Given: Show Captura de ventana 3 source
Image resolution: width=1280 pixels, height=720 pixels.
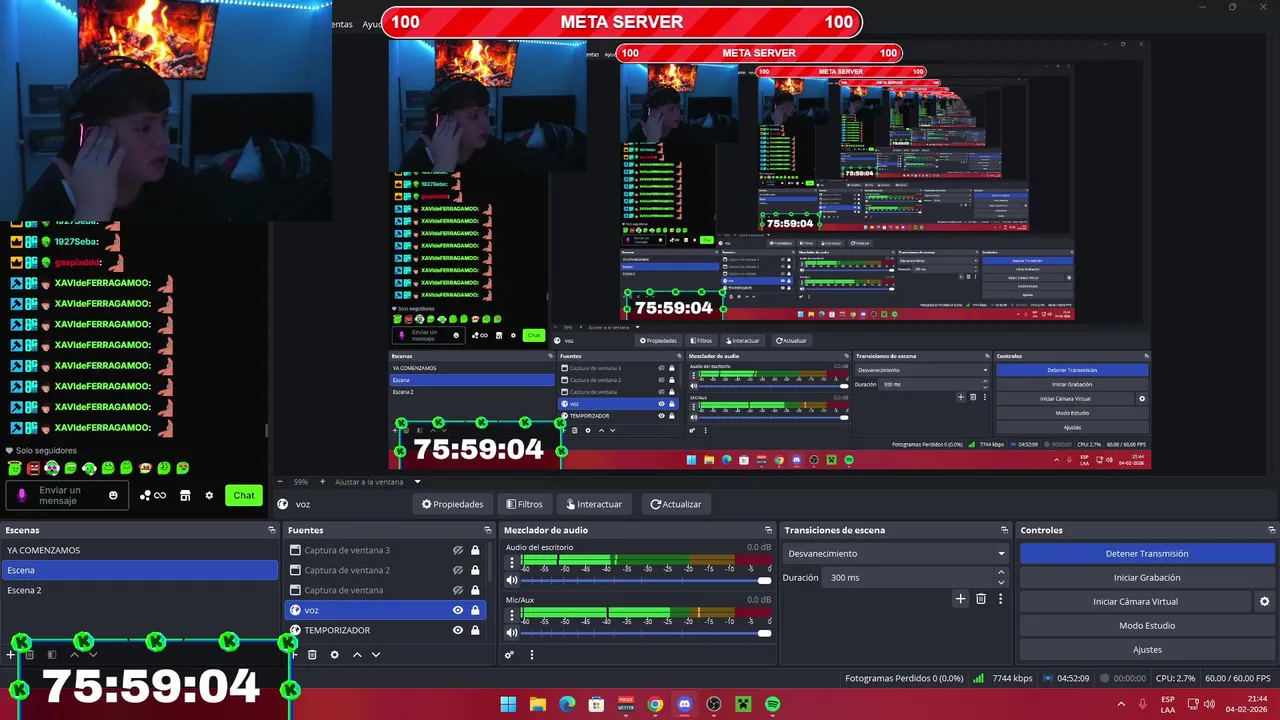Looking at the screenshot, I should [x=458, y=550].
